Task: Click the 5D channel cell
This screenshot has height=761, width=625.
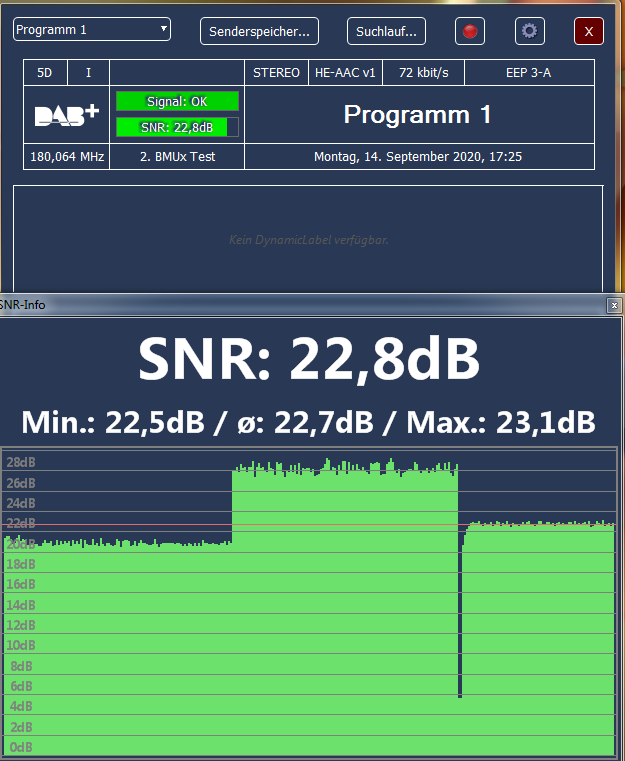Action: (45, 73)
